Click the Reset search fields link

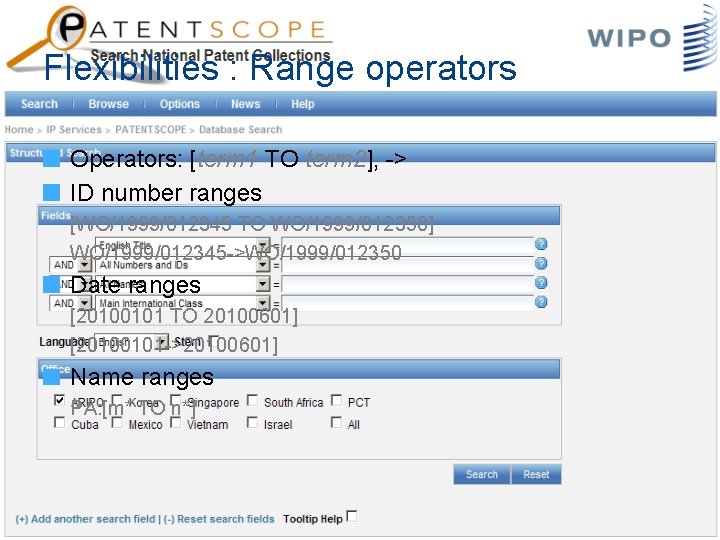coord(219,519)
